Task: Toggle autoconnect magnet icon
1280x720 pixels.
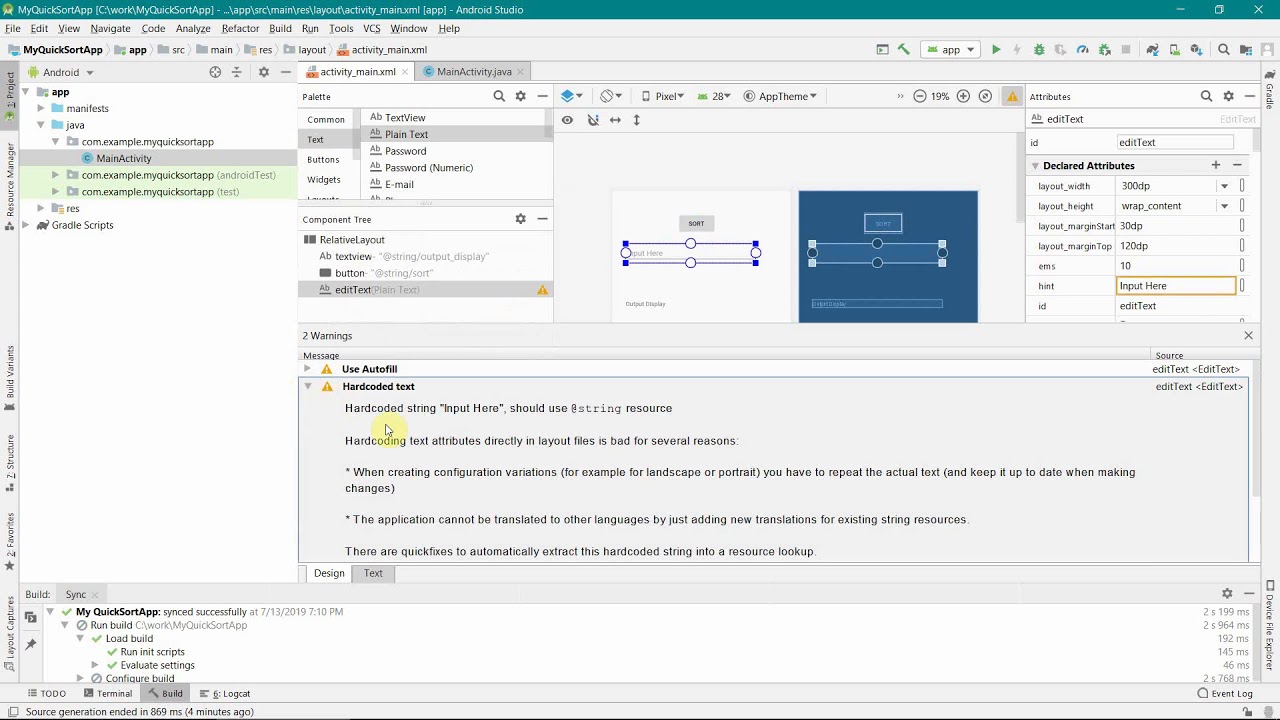Action: click(x=593, y=120)
